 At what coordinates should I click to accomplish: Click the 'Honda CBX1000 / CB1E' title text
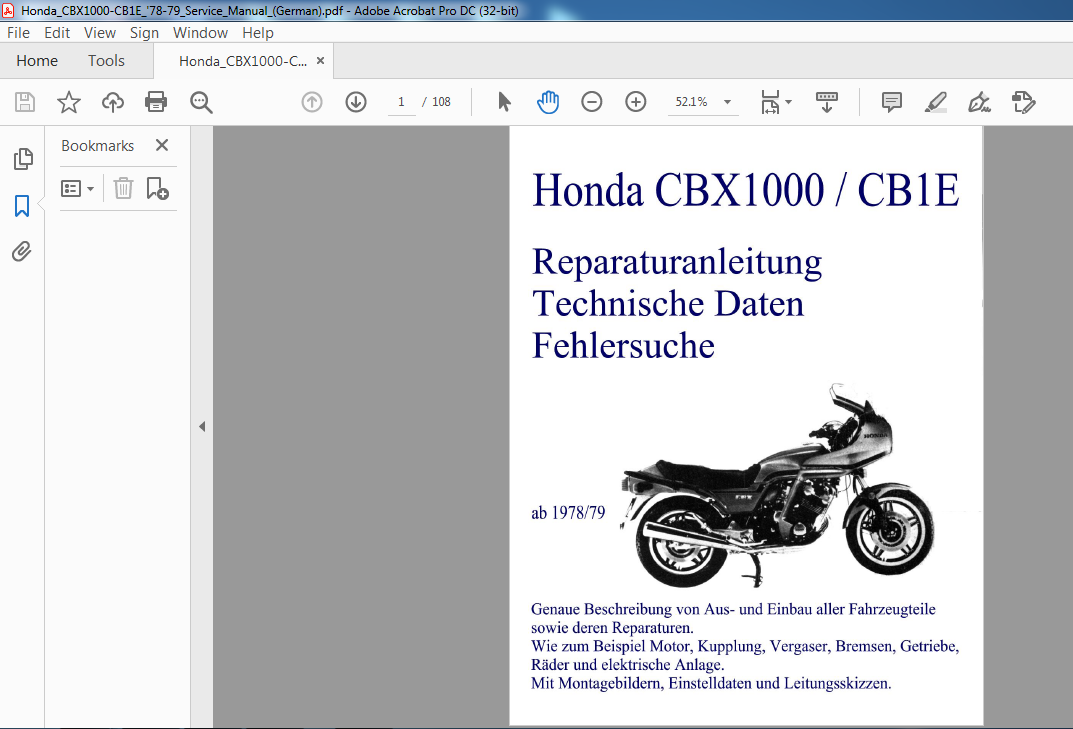pos(746,190)
